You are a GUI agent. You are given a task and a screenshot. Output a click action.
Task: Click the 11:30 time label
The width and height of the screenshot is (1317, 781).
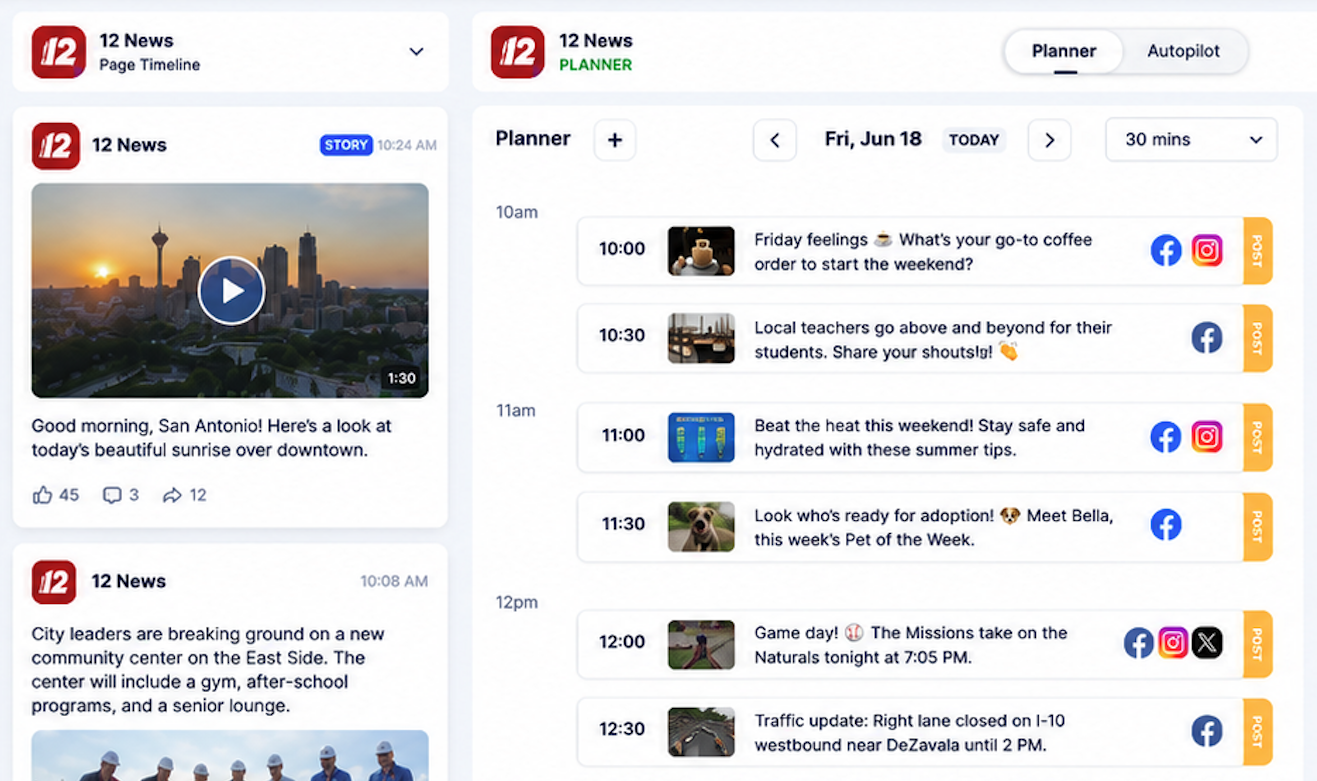click(623, 524)
